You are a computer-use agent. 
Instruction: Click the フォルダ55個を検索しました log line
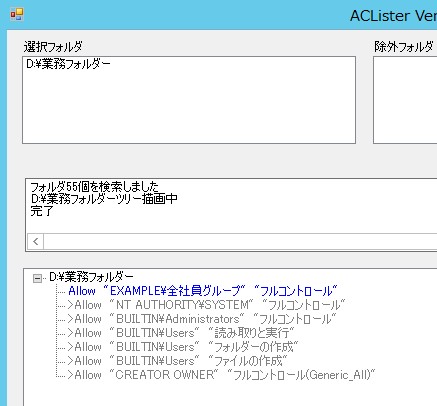pos(94,186)
